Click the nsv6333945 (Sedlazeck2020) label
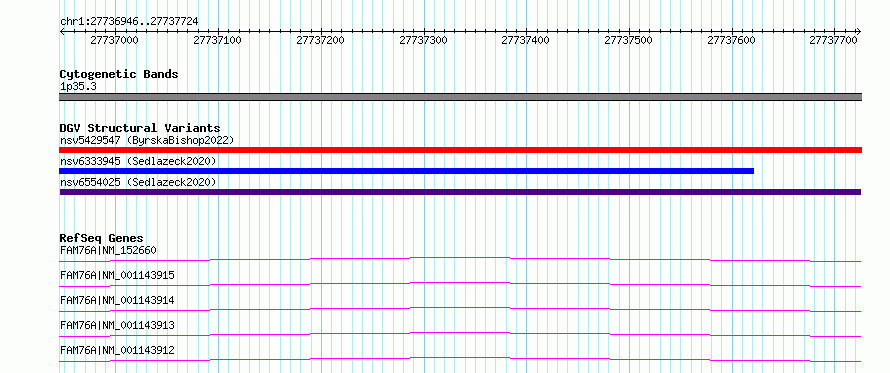Viewport: 890px width, 373px height. point(138,162)
